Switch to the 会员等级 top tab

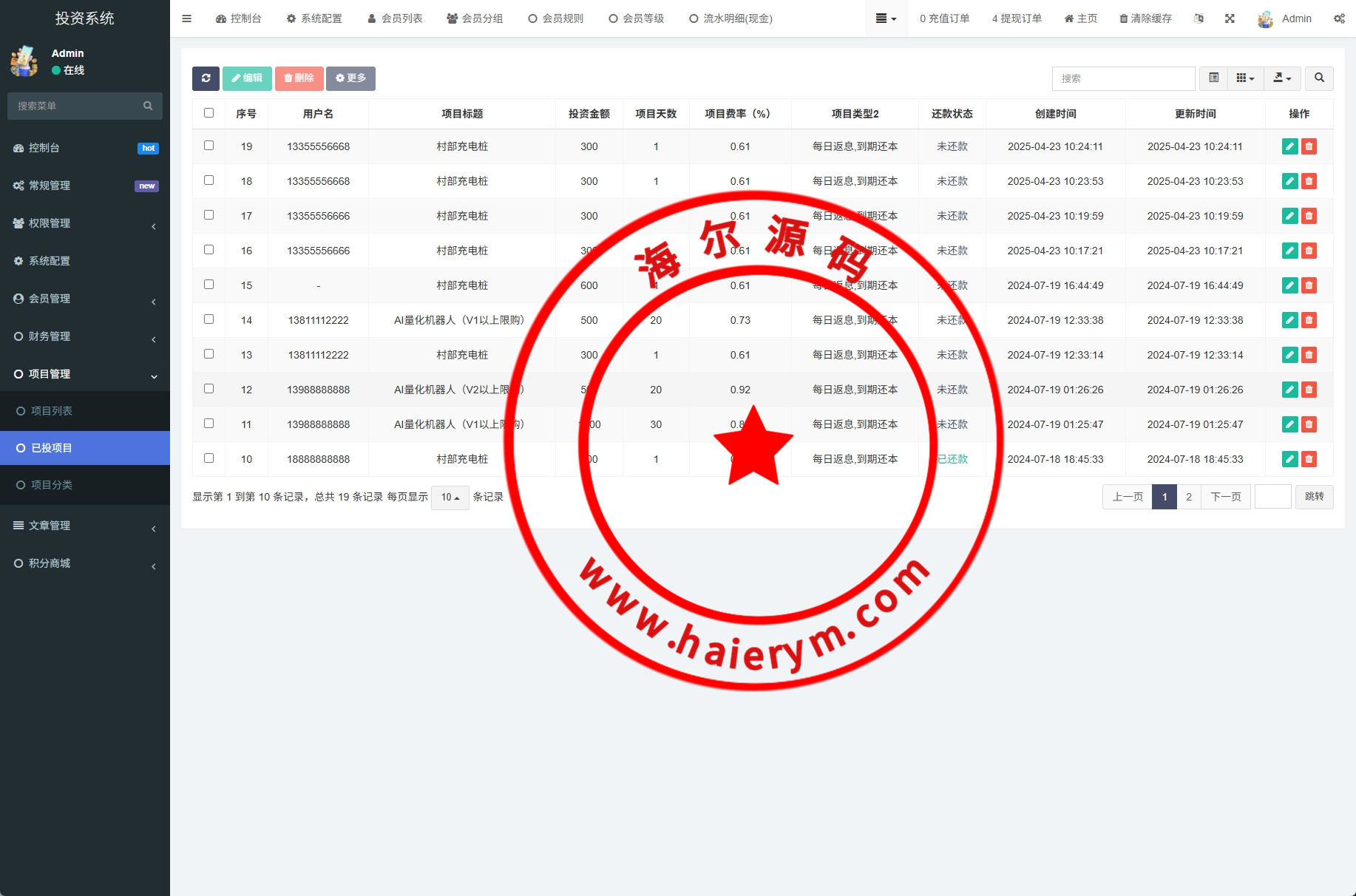pos(636,18)
